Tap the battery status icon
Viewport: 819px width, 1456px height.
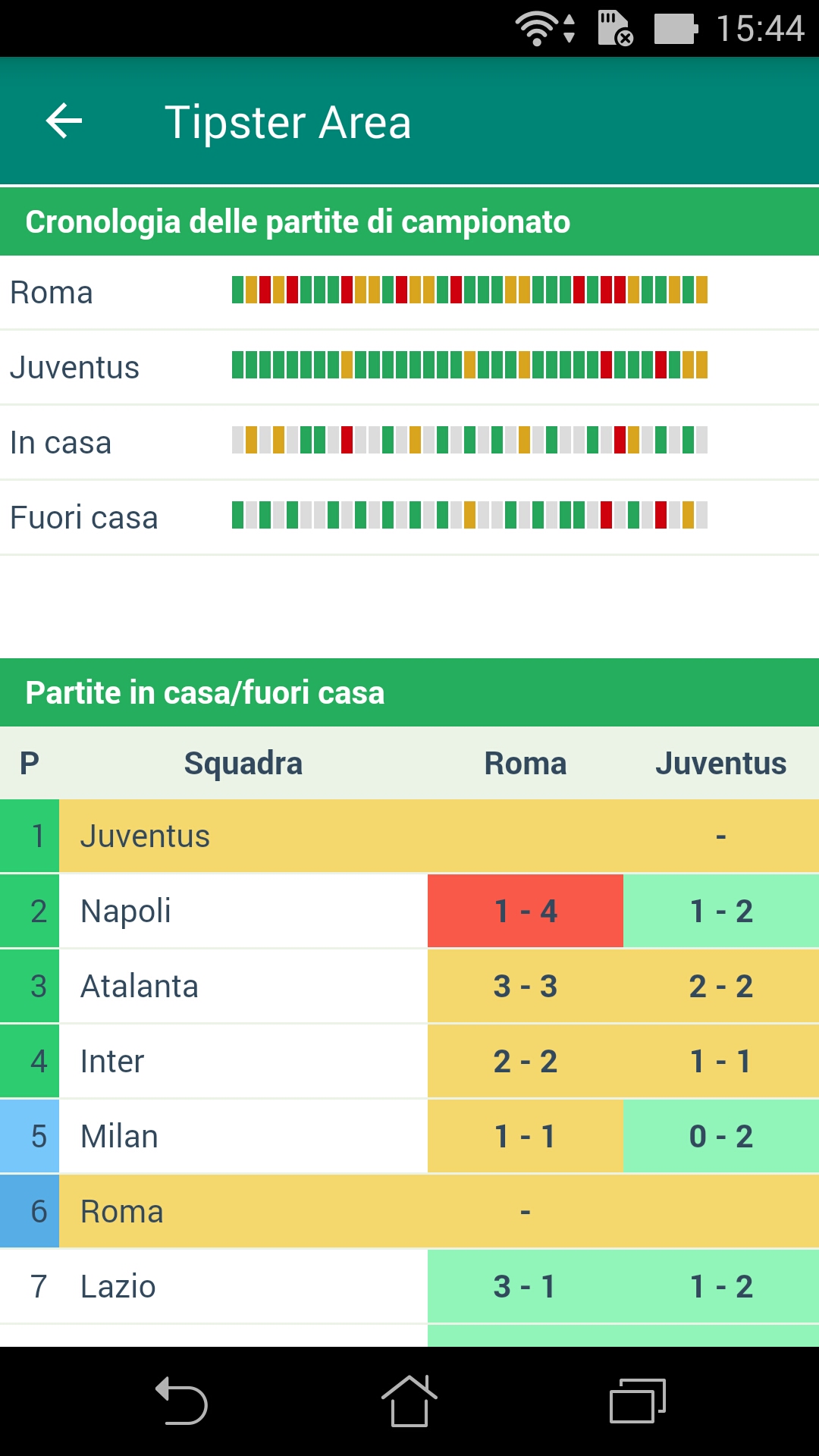coord(676,29)
